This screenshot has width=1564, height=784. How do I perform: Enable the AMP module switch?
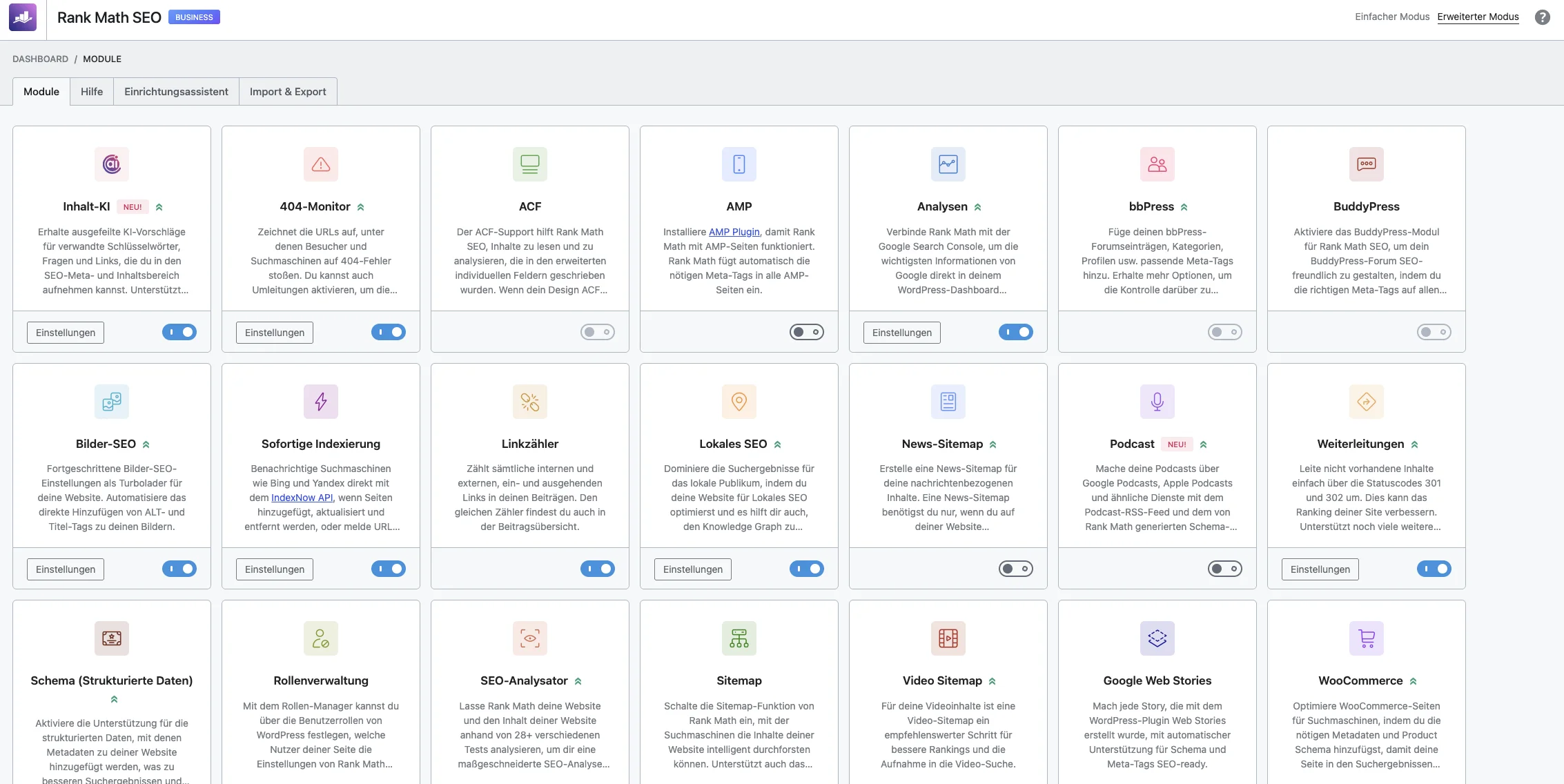tap(807, 332)
